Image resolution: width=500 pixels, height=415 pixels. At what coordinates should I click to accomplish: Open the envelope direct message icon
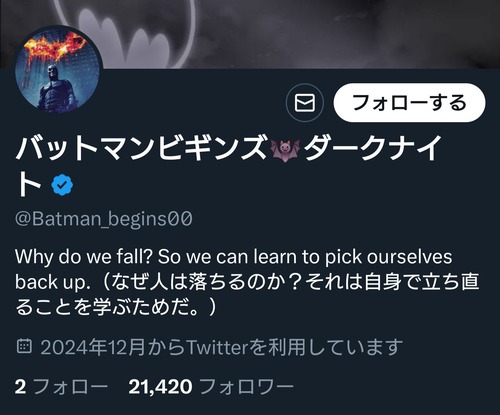305,103
